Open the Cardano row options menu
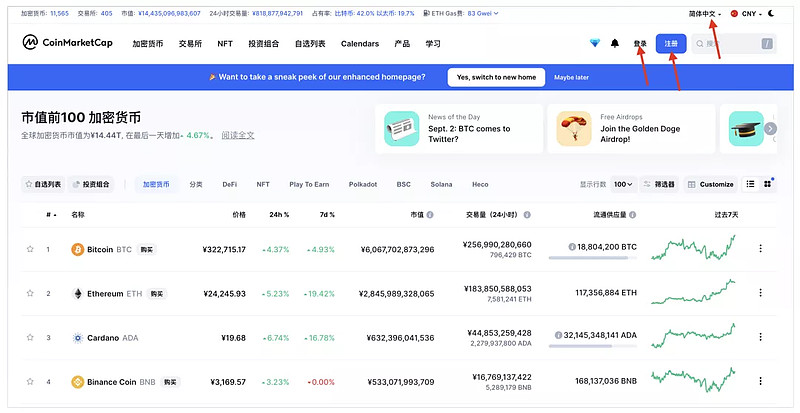Image resolution: width=800 pixels, height=413 pixels. [x=760, y=337]
